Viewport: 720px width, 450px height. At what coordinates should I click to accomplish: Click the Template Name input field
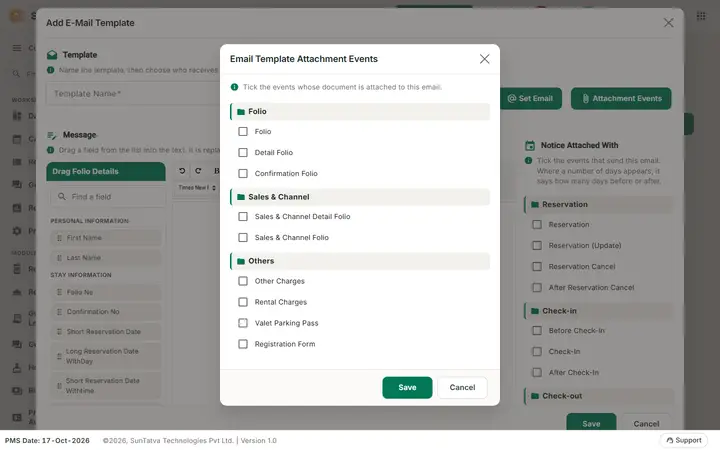tap(133, 94)
